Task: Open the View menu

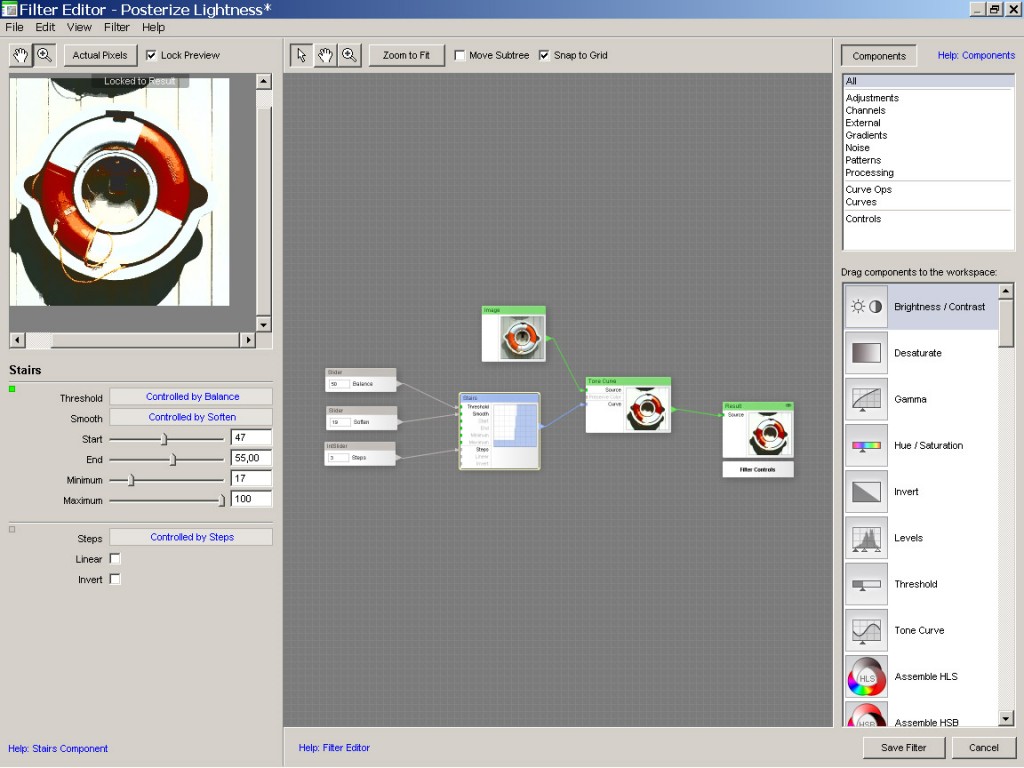Action: (x=79, y=27)
